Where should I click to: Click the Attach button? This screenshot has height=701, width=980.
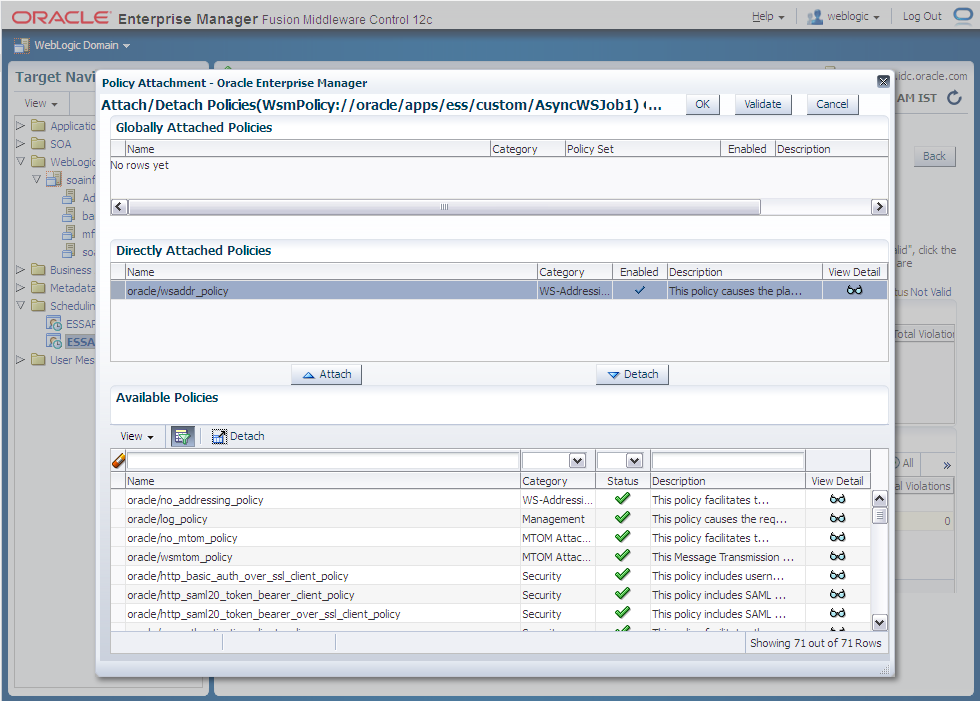326,374
